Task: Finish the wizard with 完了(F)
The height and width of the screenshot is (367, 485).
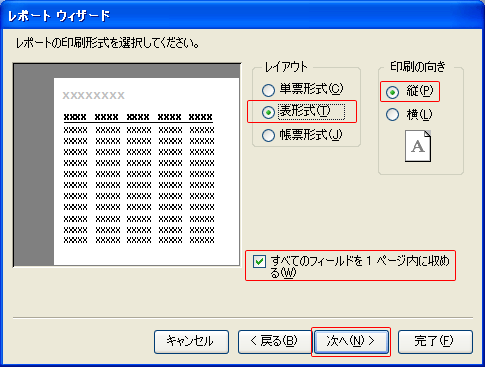Action: 435,341
